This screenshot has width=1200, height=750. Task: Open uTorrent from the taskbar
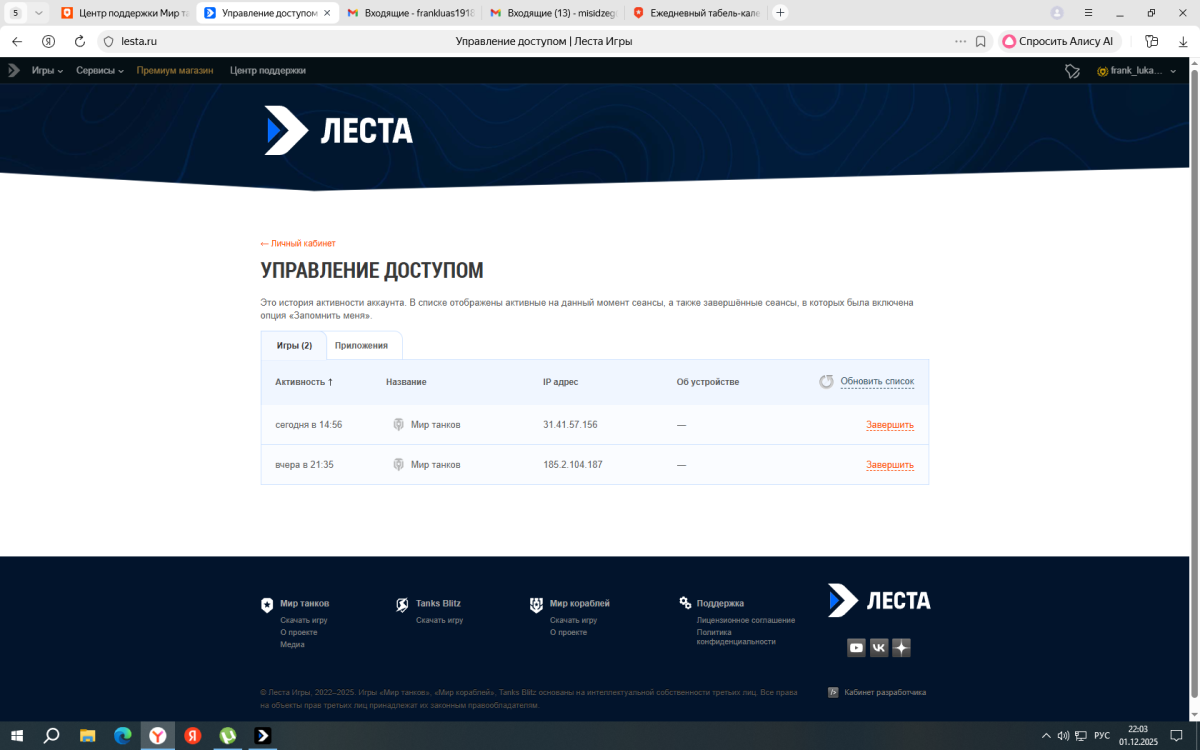228,735
